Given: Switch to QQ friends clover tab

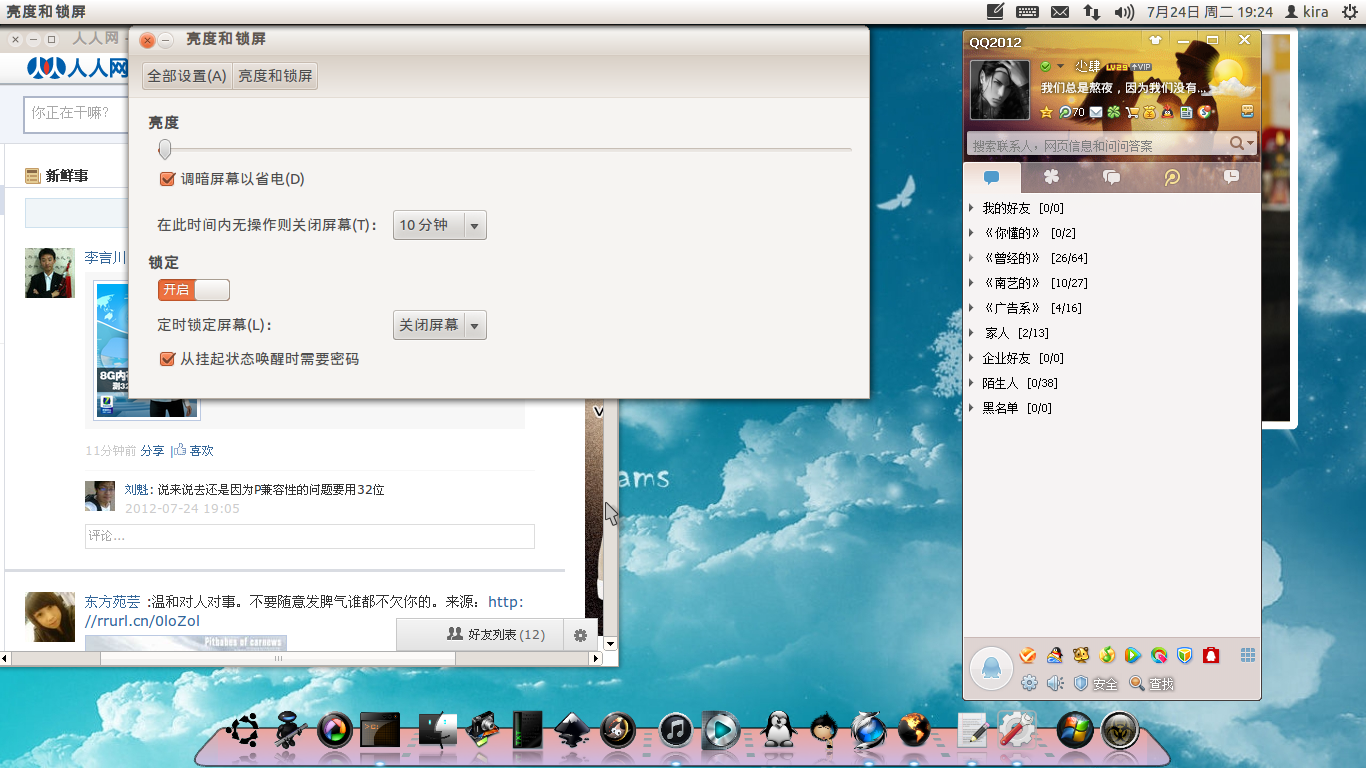Looking at the screenshot, I should coord(1051,177).
